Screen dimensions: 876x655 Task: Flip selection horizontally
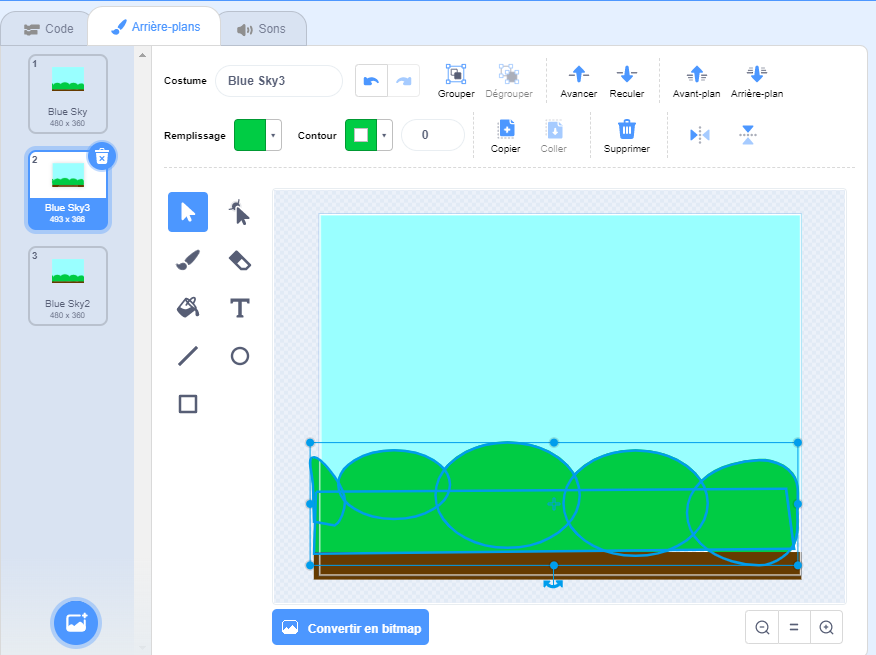pos(700,135)
